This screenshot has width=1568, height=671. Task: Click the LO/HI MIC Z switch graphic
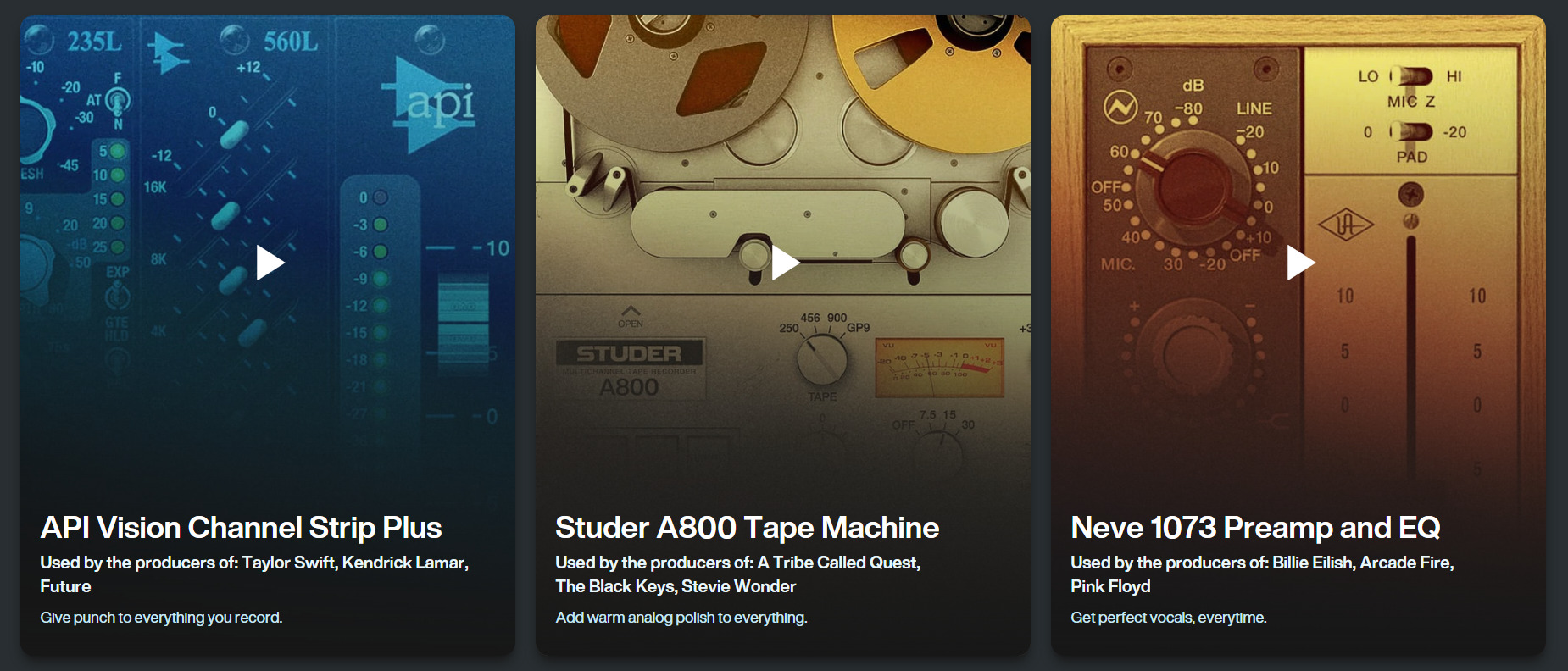(1411, 77)
